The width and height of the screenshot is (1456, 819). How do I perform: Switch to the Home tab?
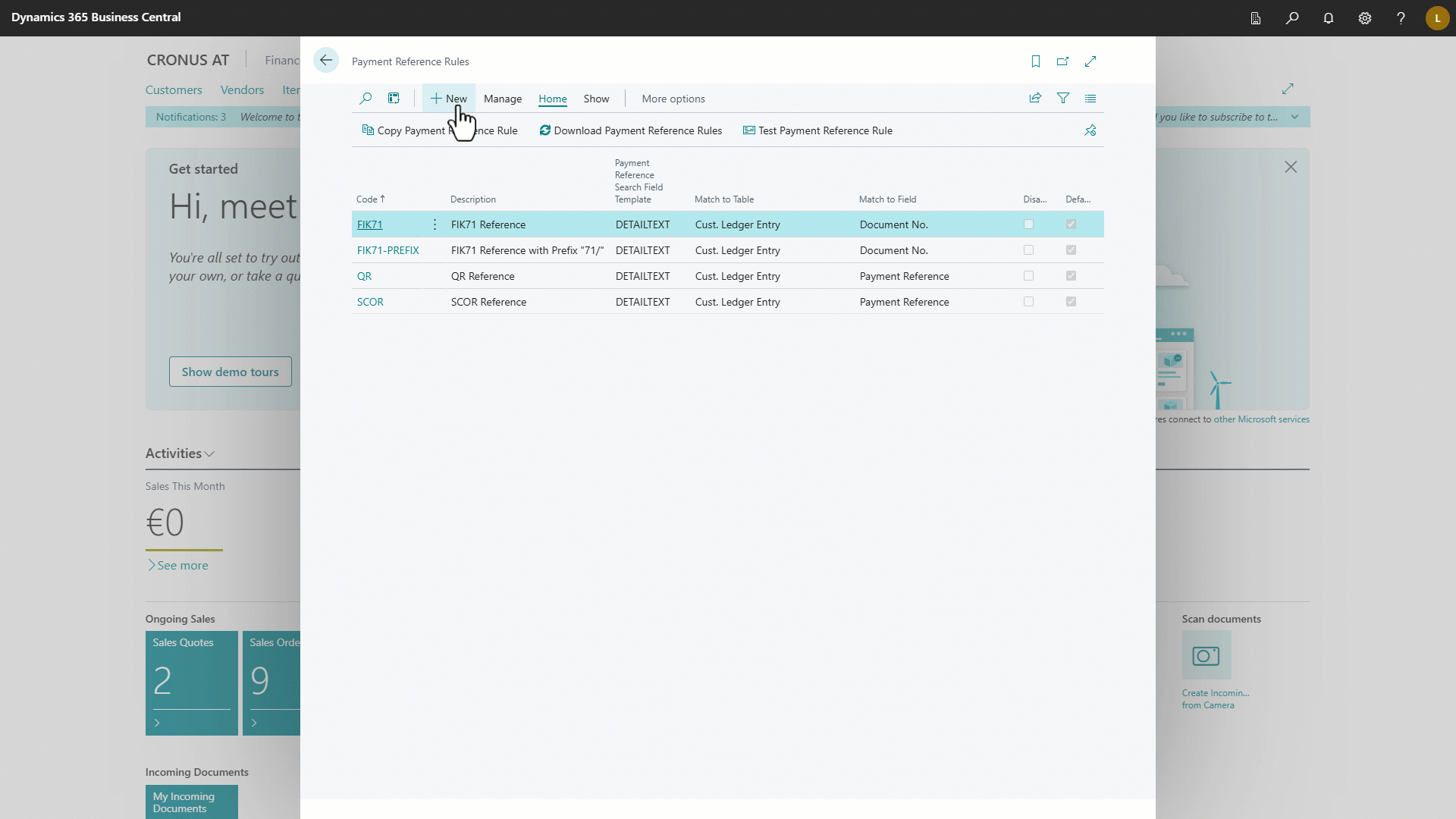pyautogui.click(x=553, y=99)
